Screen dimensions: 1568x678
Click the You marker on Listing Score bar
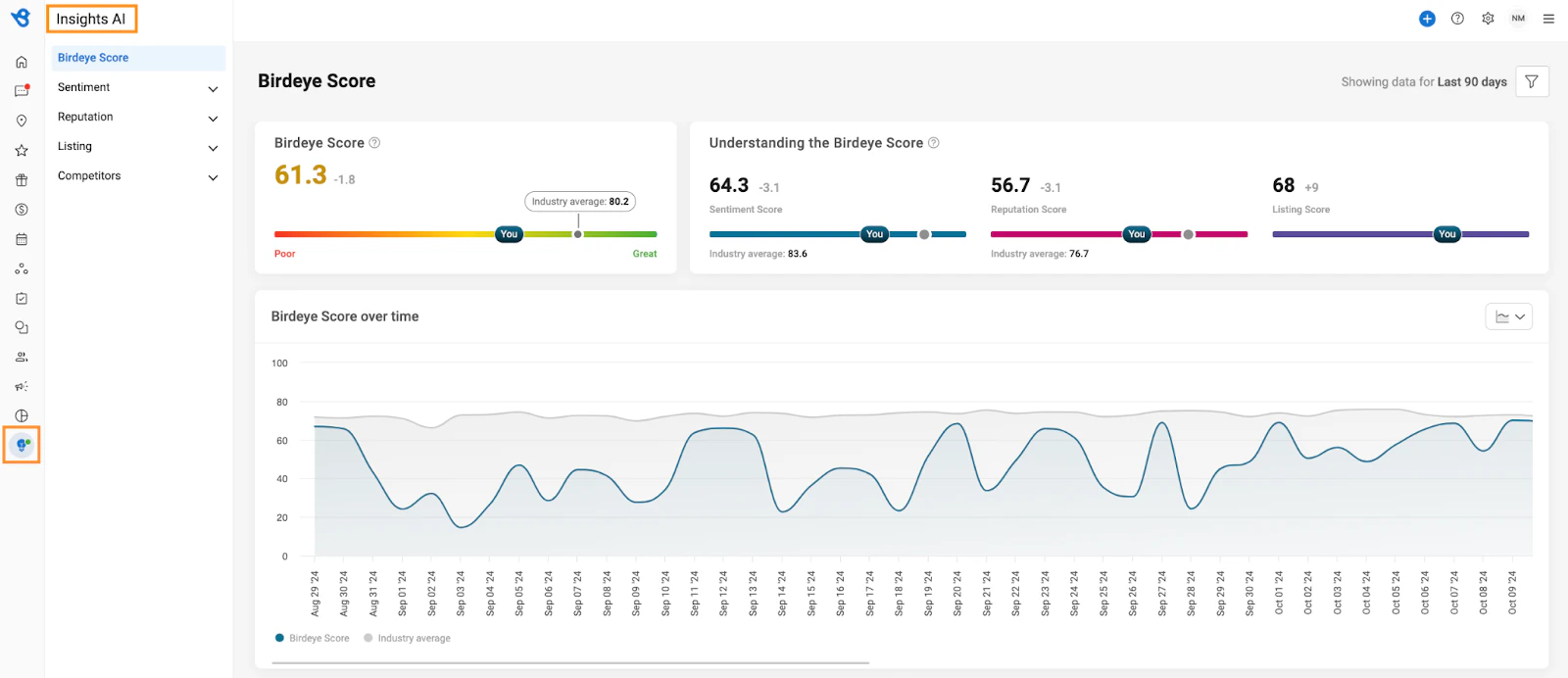click(x=1447, y=234)
